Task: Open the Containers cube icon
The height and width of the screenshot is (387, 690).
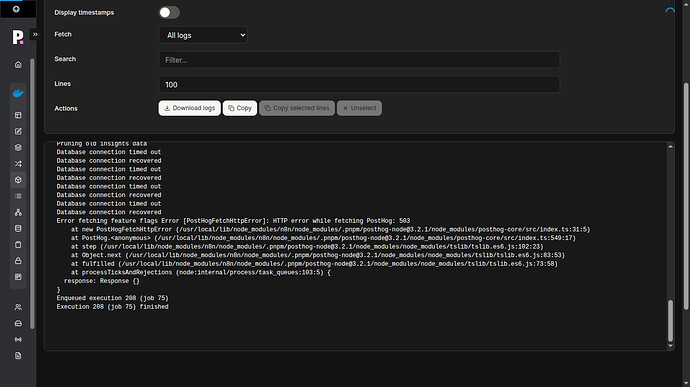Action: (18, 180)
